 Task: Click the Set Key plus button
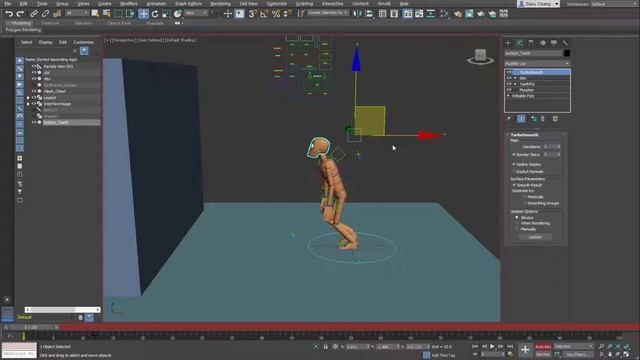525,350
